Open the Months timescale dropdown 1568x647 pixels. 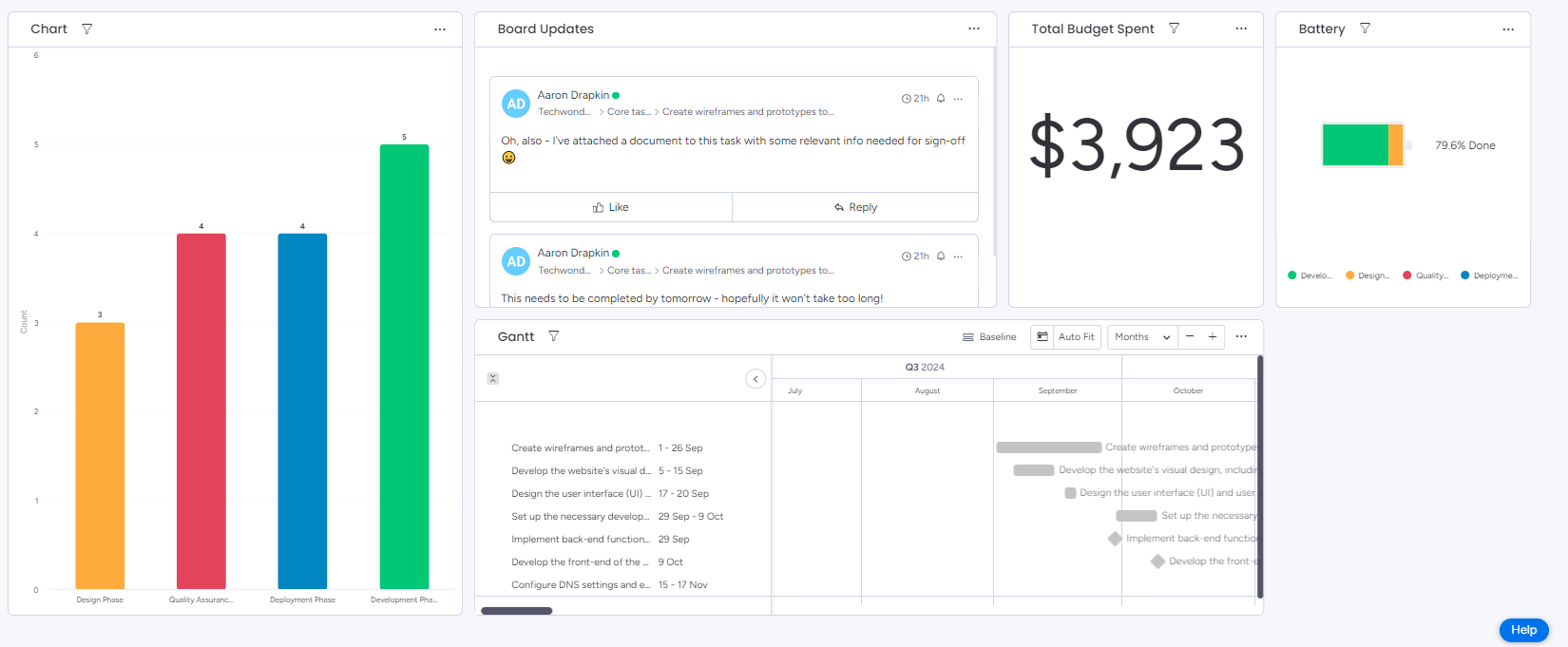1142,337
